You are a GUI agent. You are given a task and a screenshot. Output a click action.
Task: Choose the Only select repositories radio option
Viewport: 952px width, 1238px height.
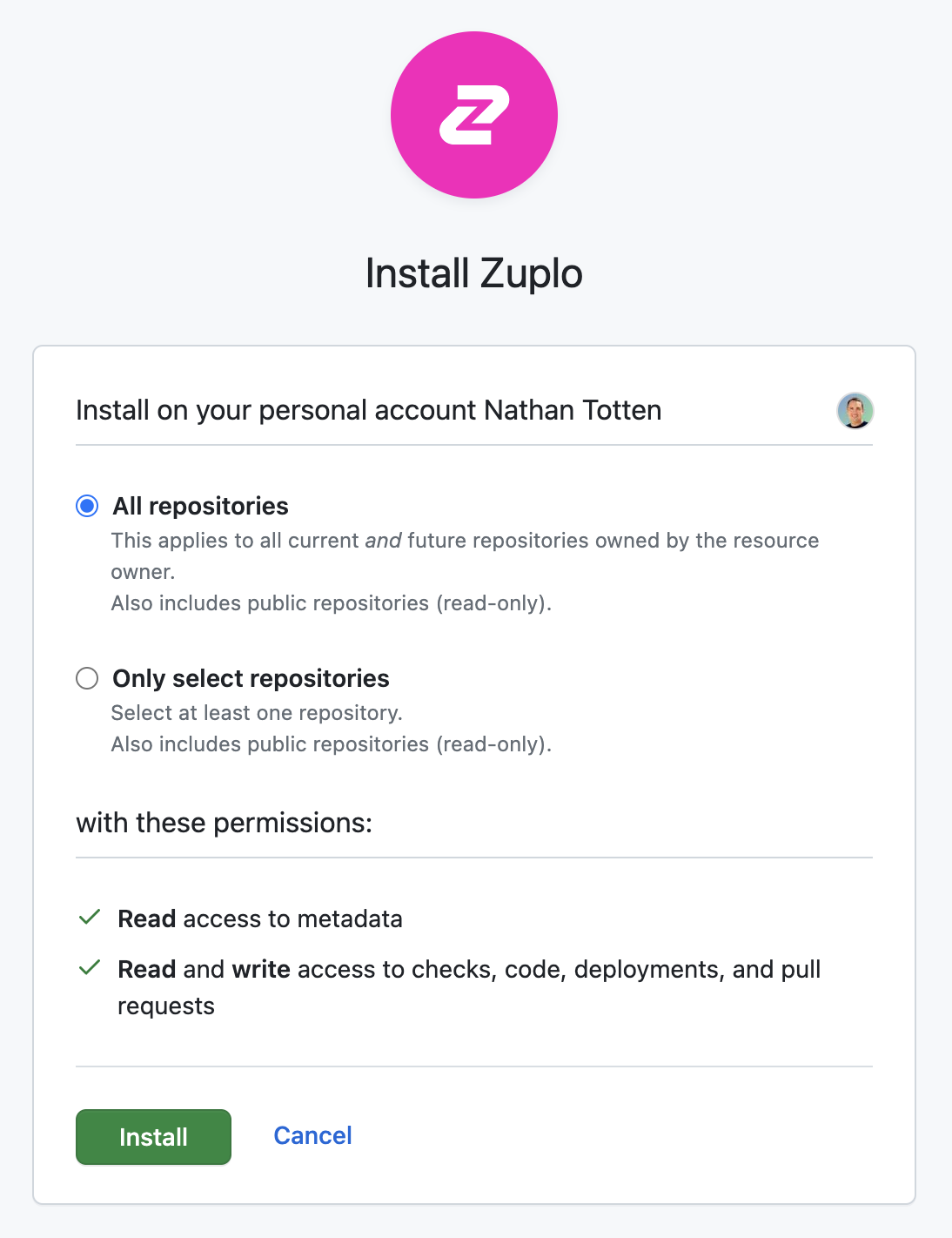pyautogui.click(x=87, y=678)
